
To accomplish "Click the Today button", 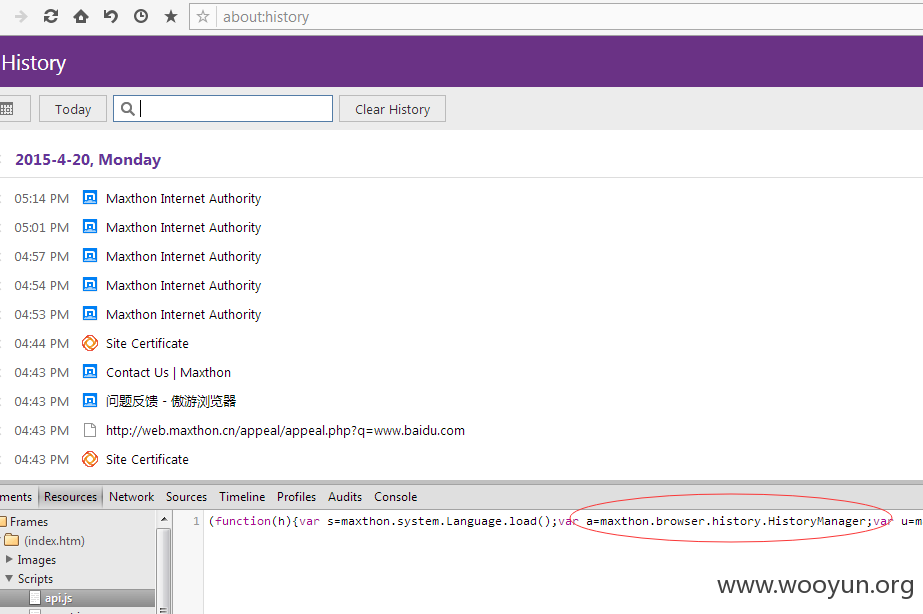I will [x=73, y=109].
